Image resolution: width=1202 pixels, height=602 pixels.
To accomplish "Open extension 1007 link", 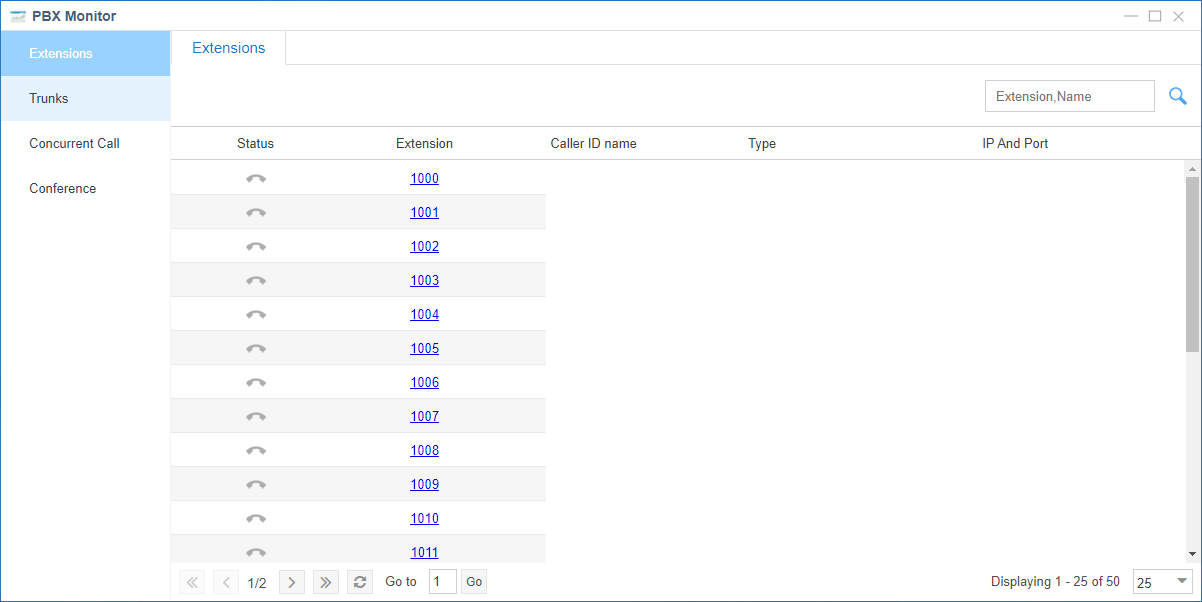I will tap(424, 417).
